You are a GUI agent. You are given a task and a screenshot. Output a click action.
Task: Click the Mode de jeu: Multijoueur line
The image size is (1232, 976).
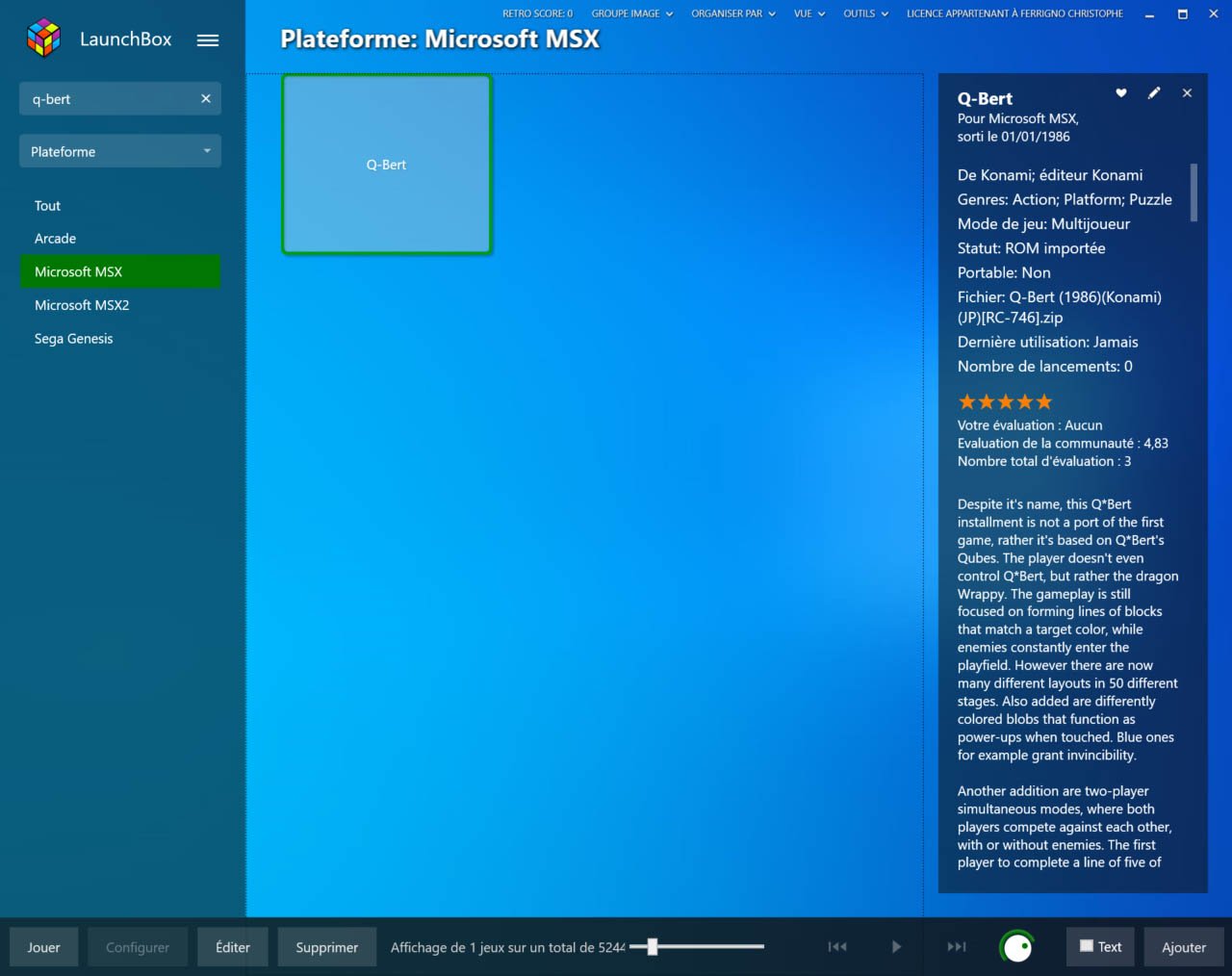1043,223
